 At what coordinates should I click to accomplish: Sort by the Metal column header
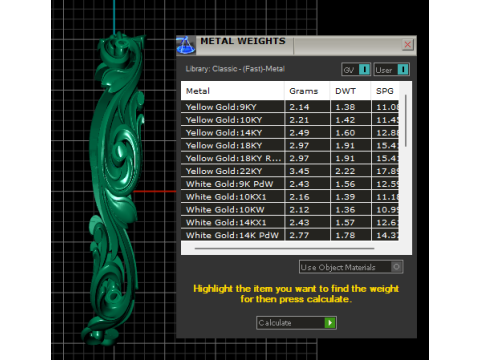point(233,91)
